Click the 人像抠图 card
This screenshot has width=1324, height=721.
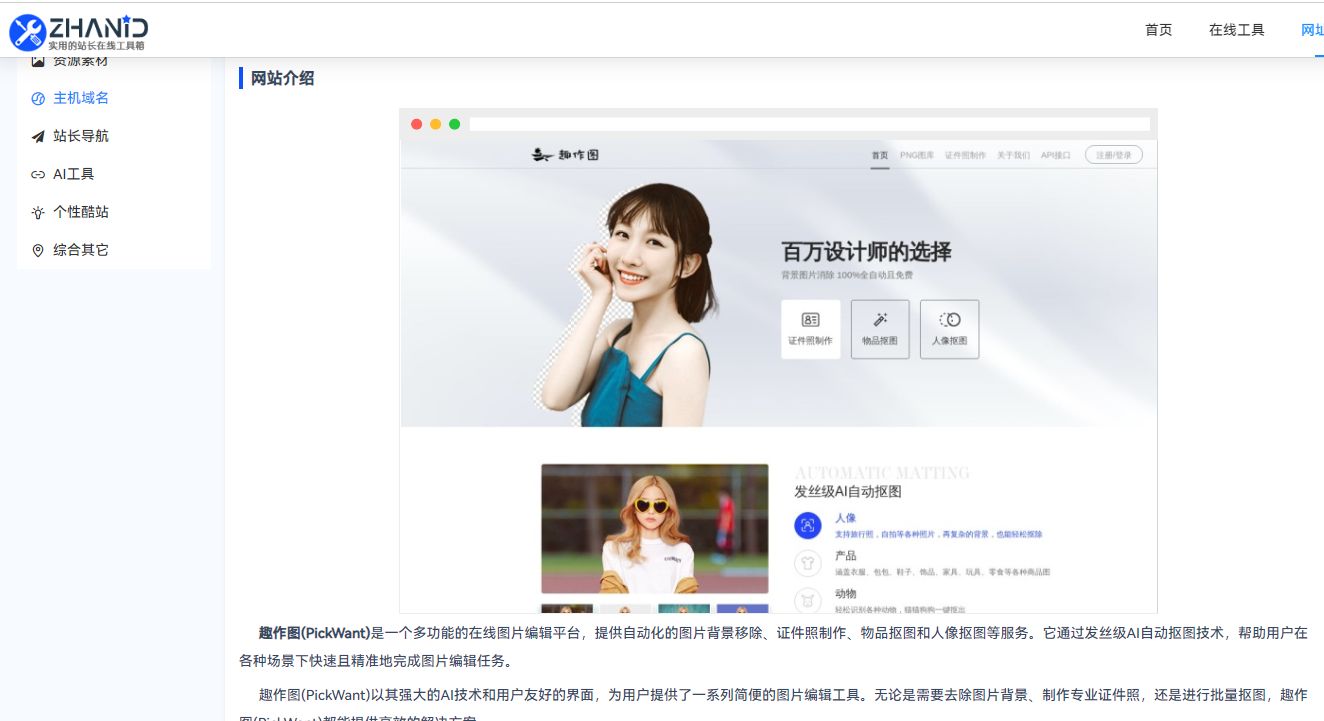tap(949, 329)
